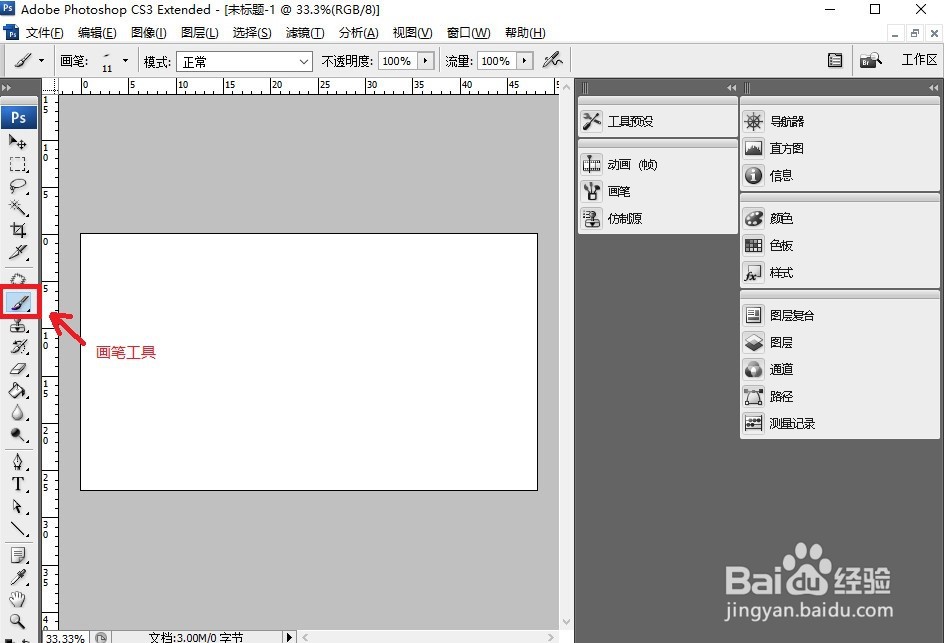
Task: Open the 样式 styles panel
Action: point(839,273)
